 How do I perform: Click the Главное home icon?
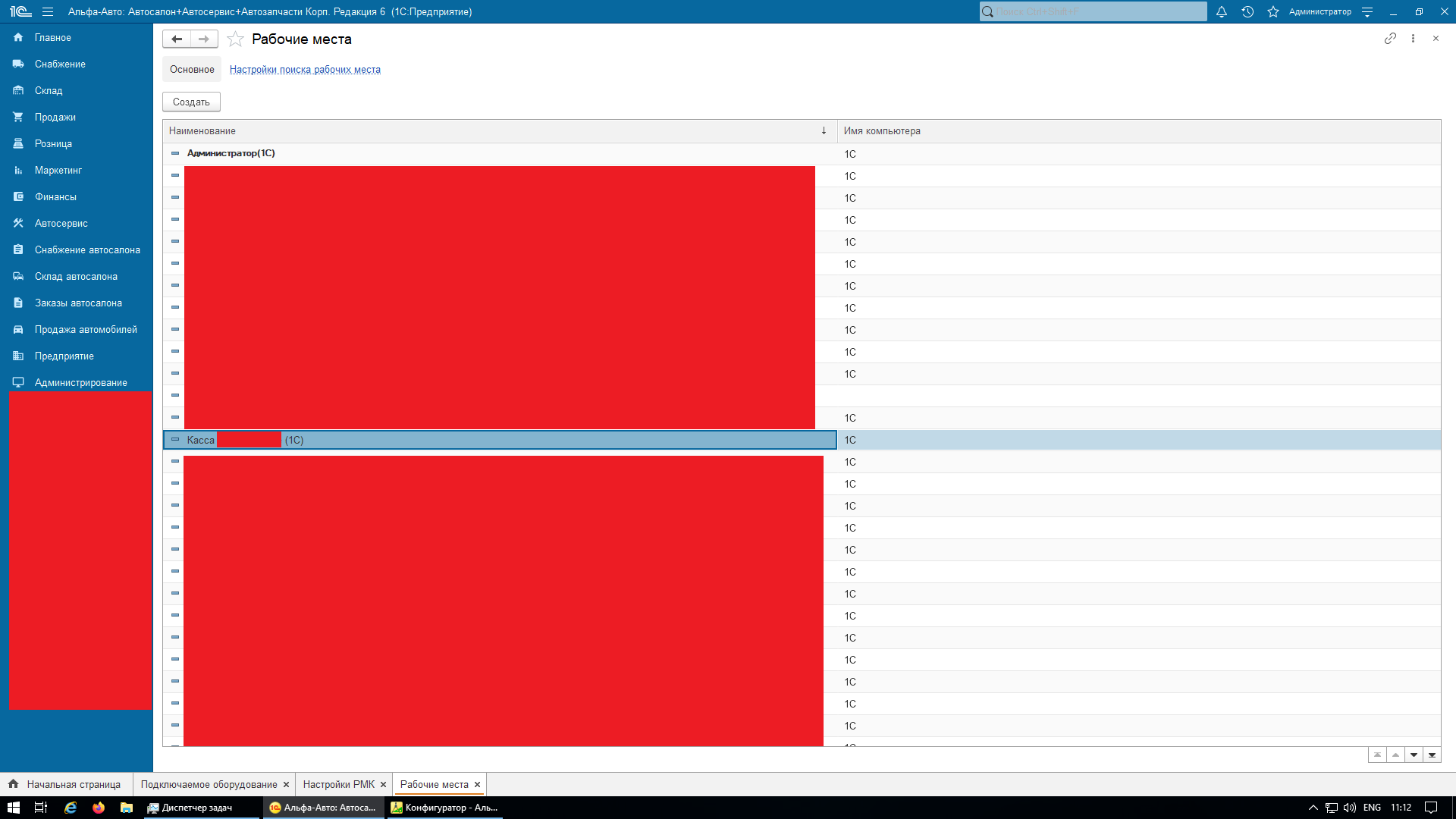point(18,37)
